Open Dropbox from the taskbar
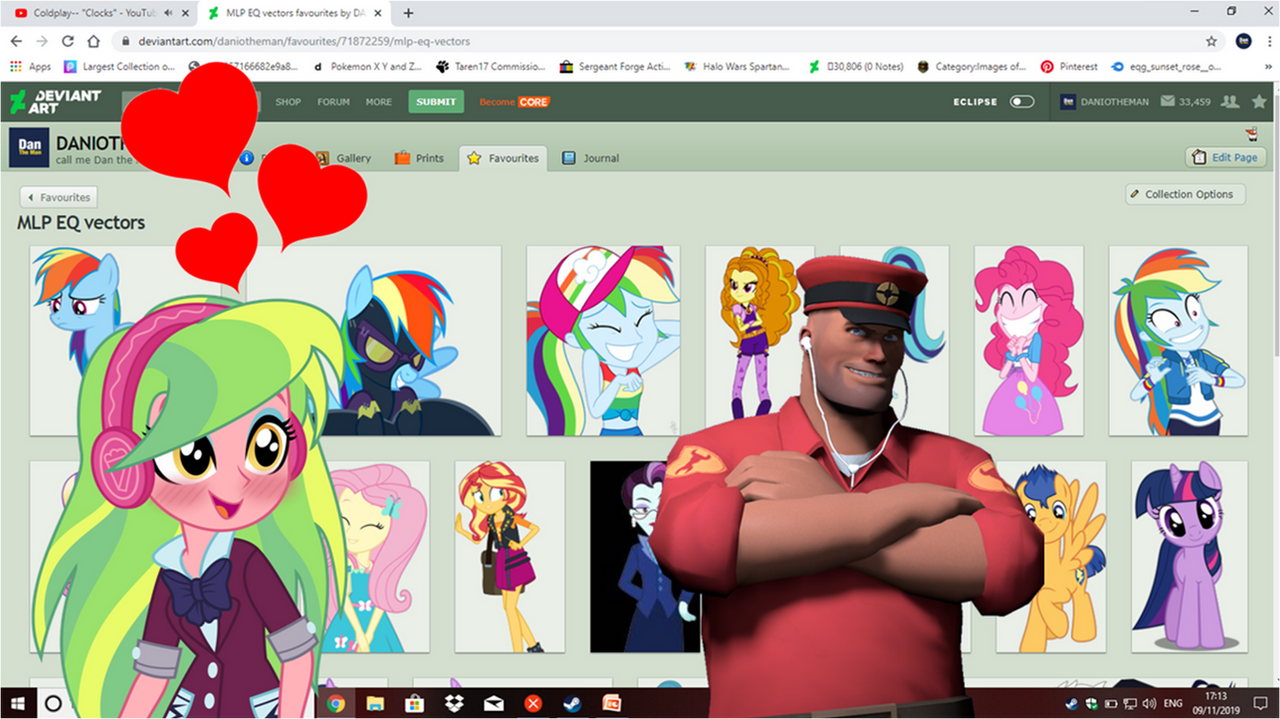1280x719 pixels. click(x=454, y=704)
